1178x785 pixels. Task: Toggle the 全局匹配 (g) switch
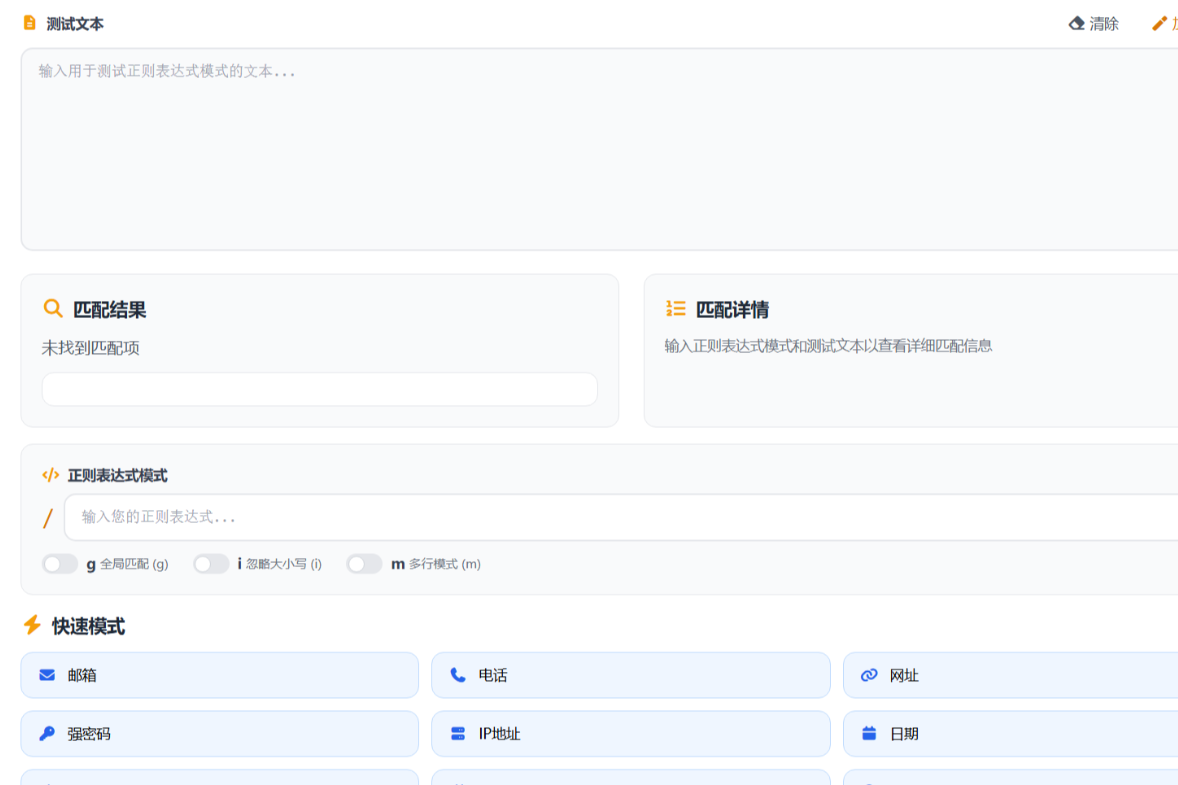[60, 563]
